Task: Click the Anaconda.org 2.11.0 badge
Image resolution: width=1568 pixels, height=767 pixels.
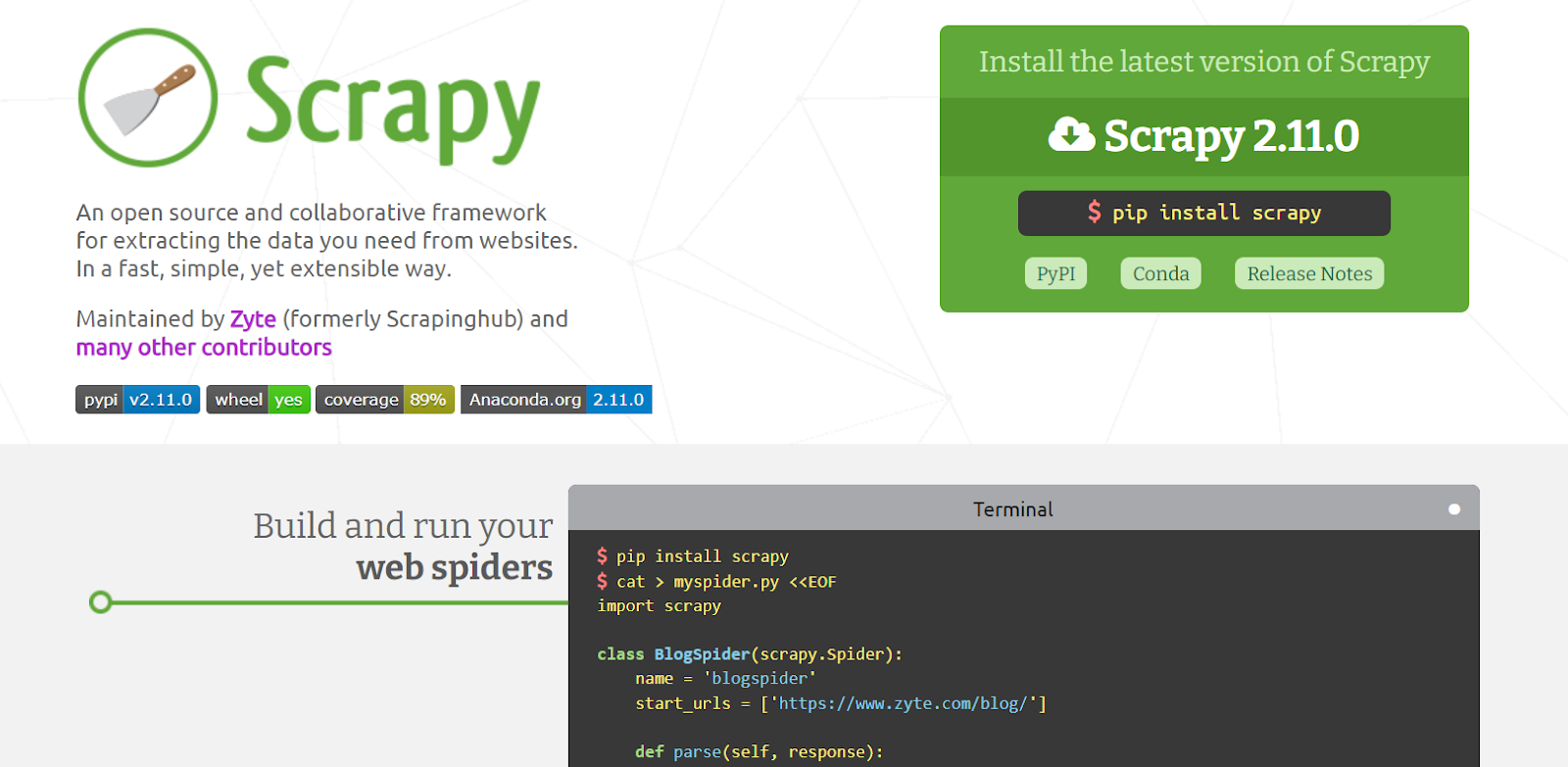Action: tap(557, 400)
